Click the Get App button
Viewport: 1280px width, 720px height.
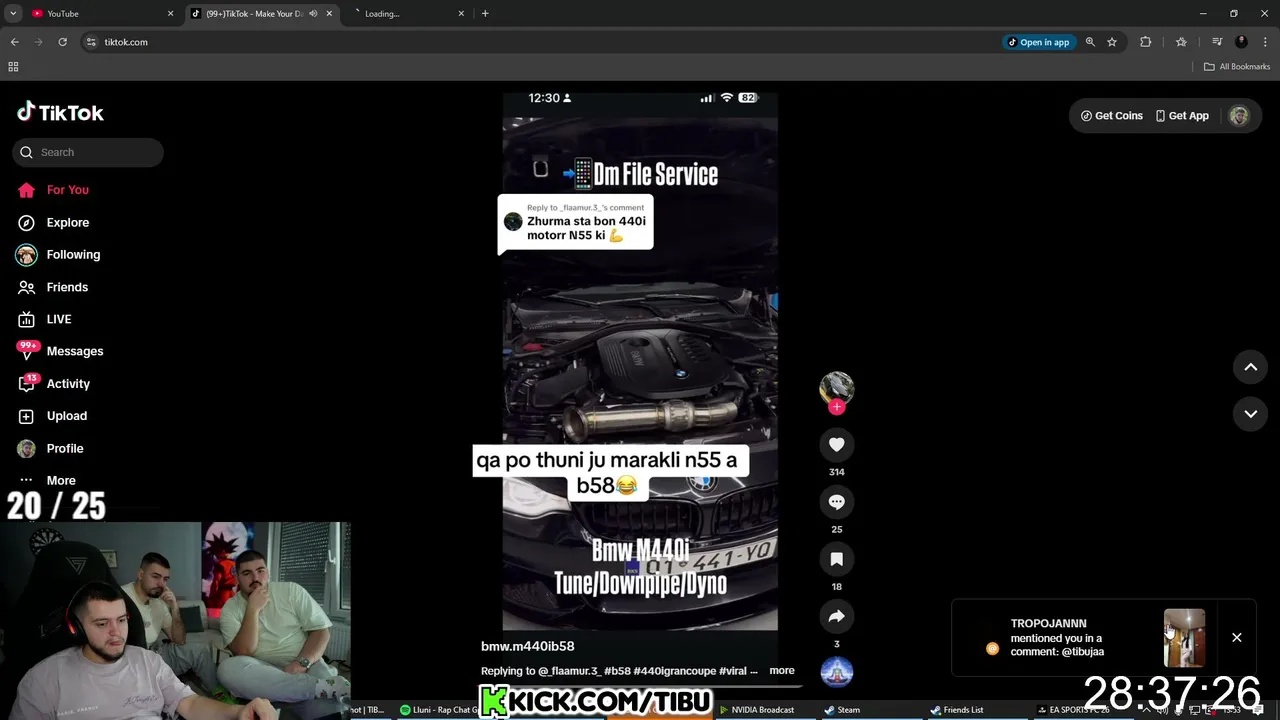tap(1182, 116)
